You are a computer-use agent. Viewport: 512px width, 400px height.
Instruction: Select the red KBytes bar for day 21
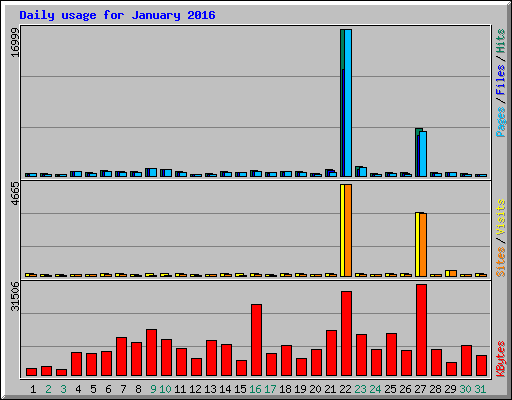click(331, 353)
